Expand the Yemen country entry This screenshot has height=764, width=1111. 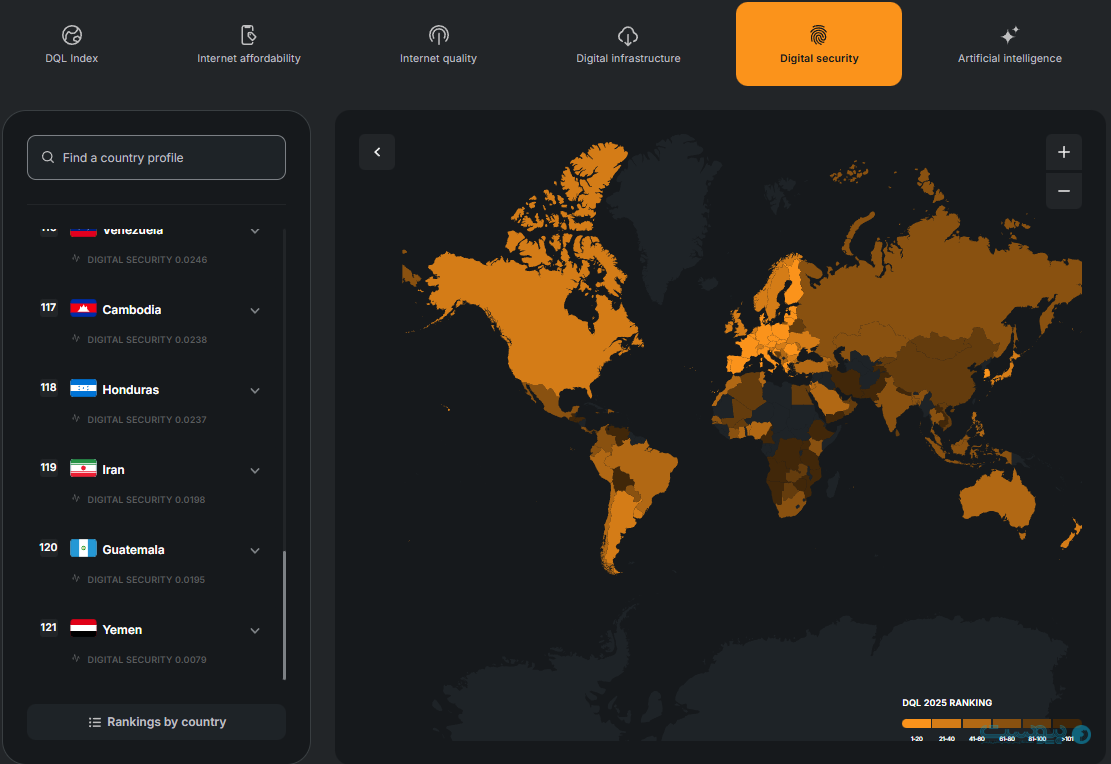(x=255, y=630)
